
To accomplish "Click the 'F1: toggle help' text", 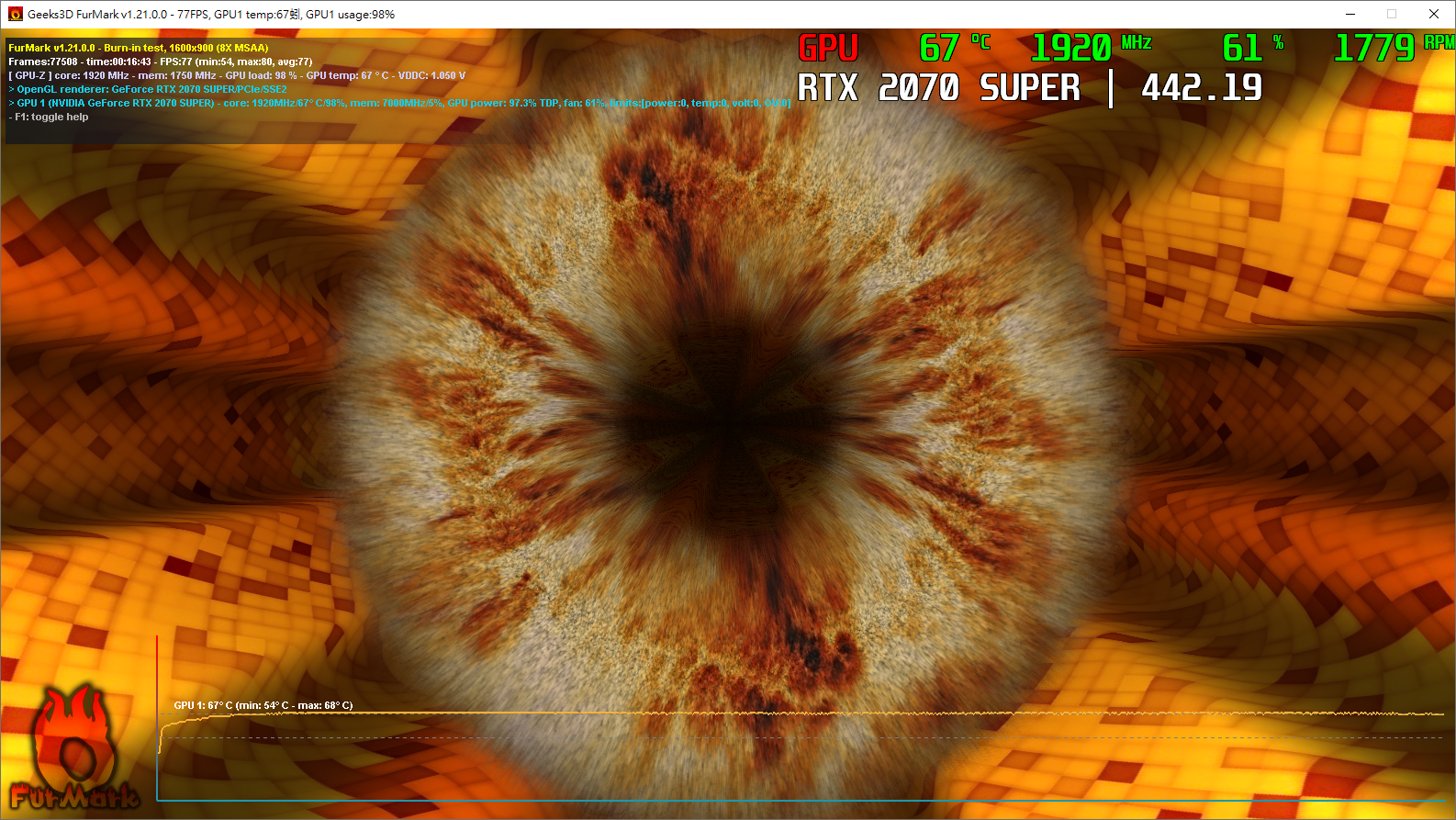I will (49, 117).
